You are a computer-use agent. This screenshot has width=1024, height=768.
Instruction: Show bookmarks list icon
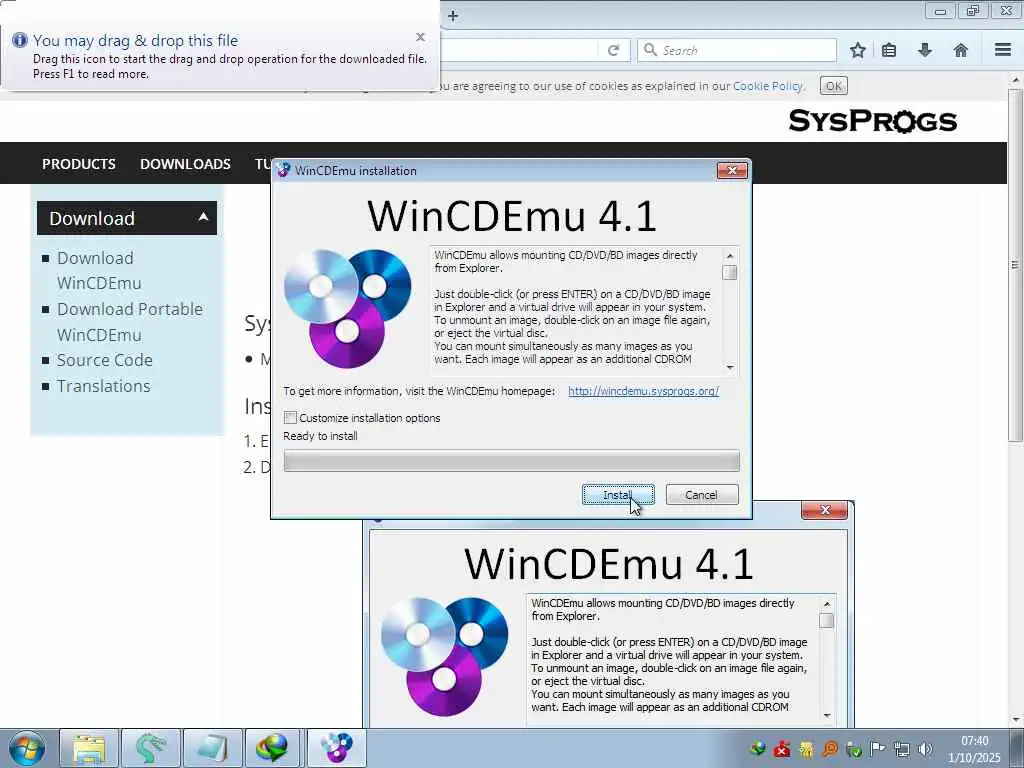pos(889,50)
